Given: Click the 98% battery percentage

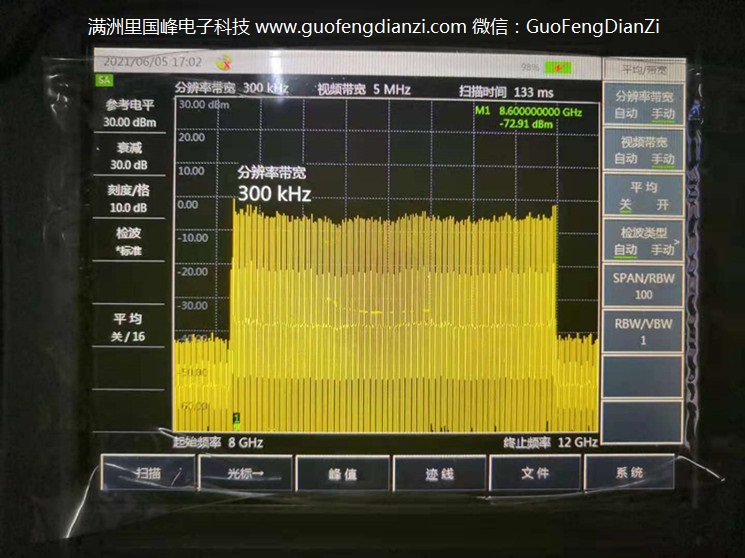Looking at the screenshot, I should (x=529, y=67).
